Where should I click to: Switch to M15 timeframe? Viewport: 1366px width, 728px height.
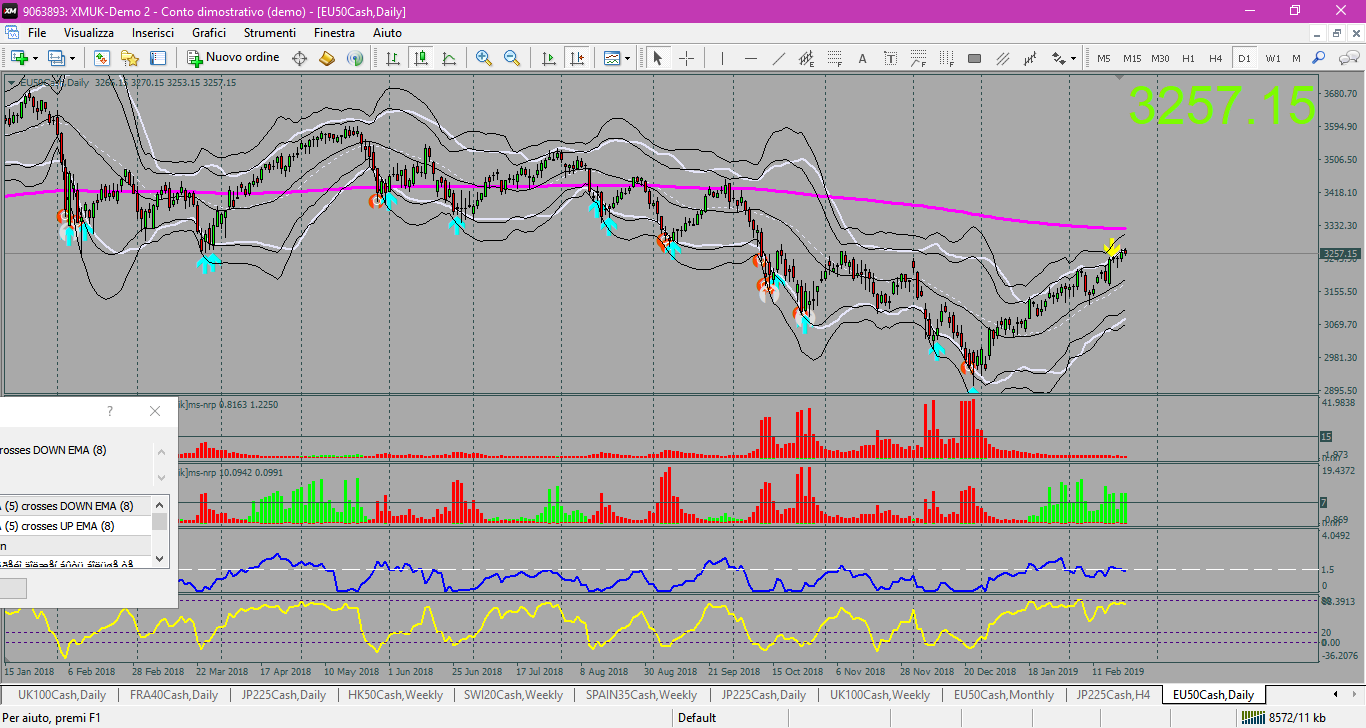(x=1132, y=58)
